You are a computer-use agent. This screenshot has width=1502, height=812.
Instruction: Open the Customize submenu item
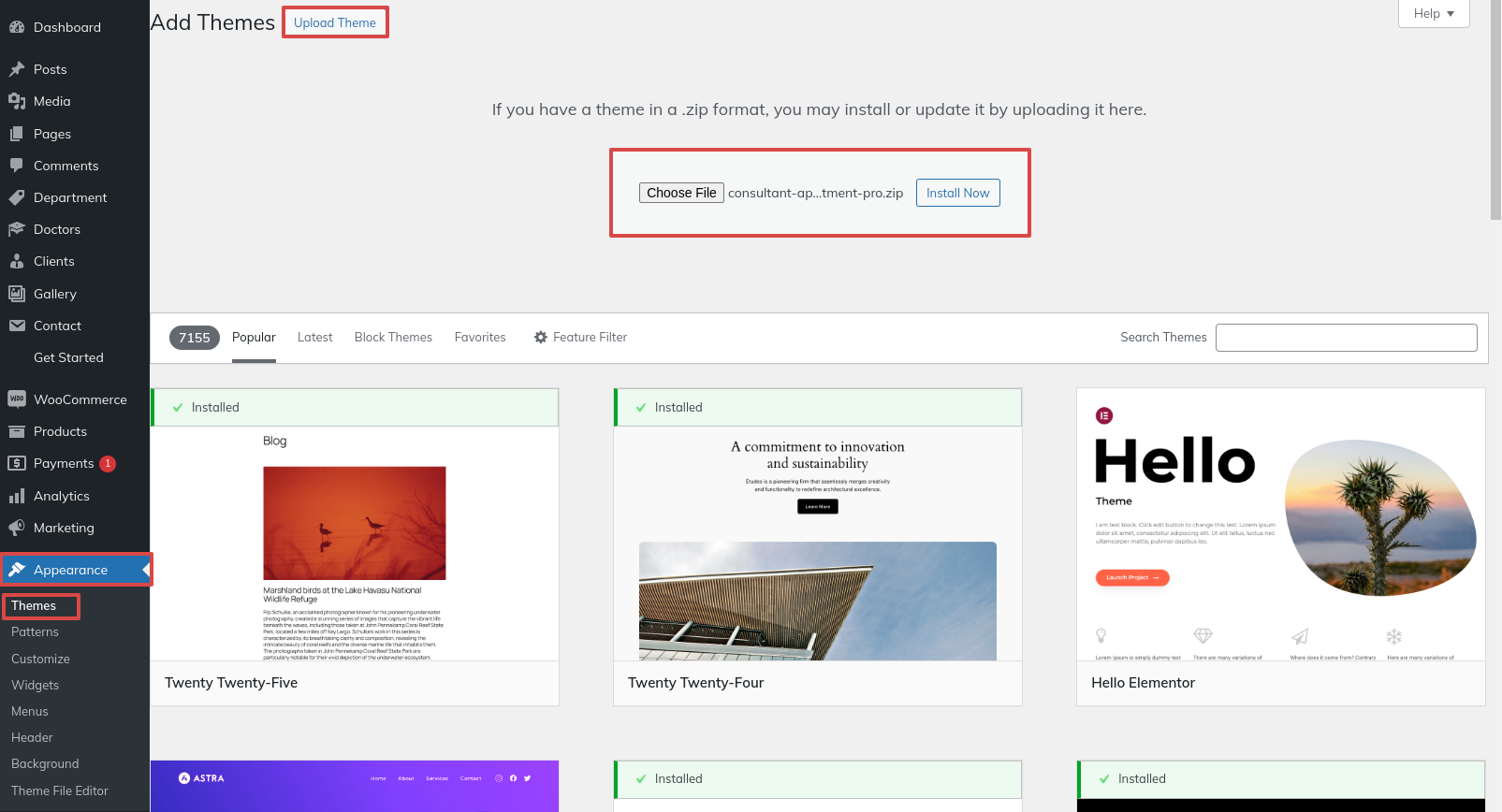[x=40, y=659]
